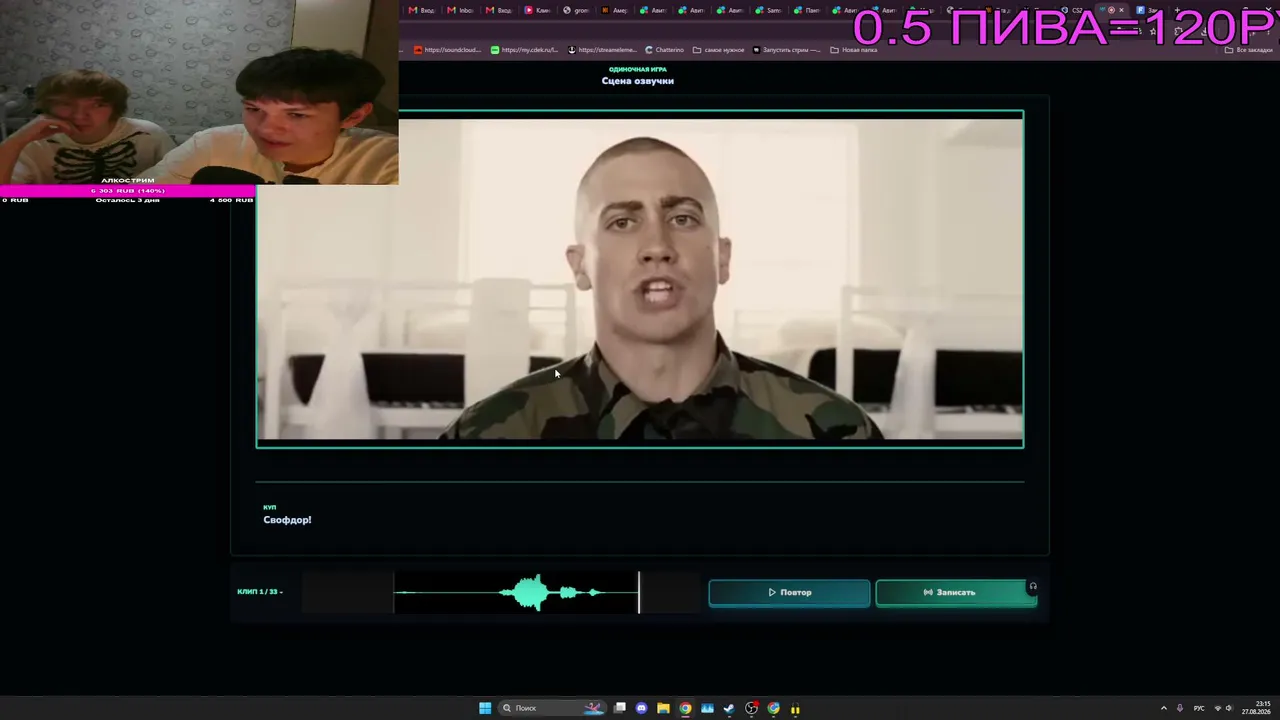Open the "Все закладки" bookmarks folder
Screen dimensions: 1280x720
[x=1250, y=50]
